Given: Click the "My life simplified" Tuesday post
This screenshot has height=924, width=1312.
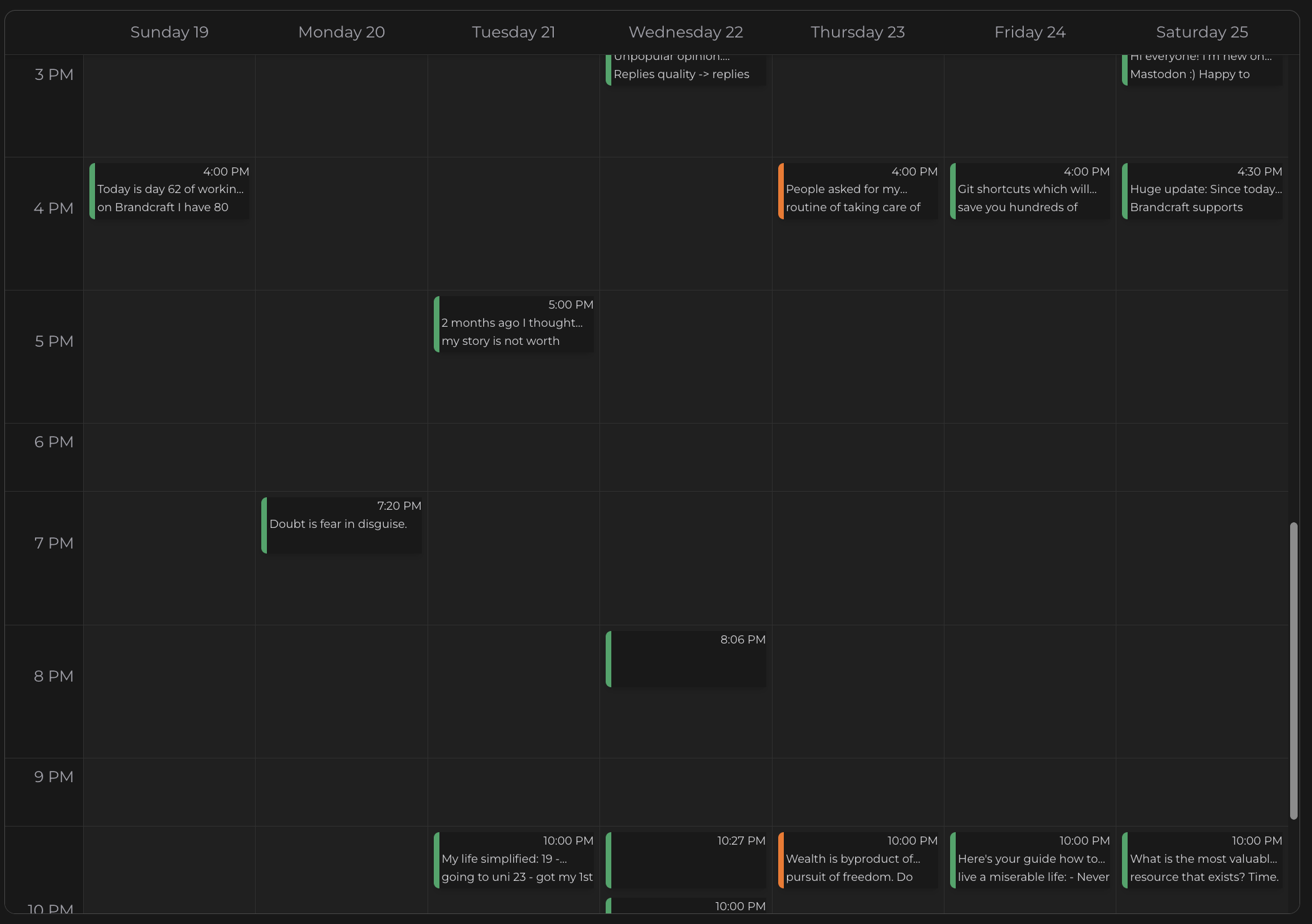Looking at the screenshot, I should (514, 860).
